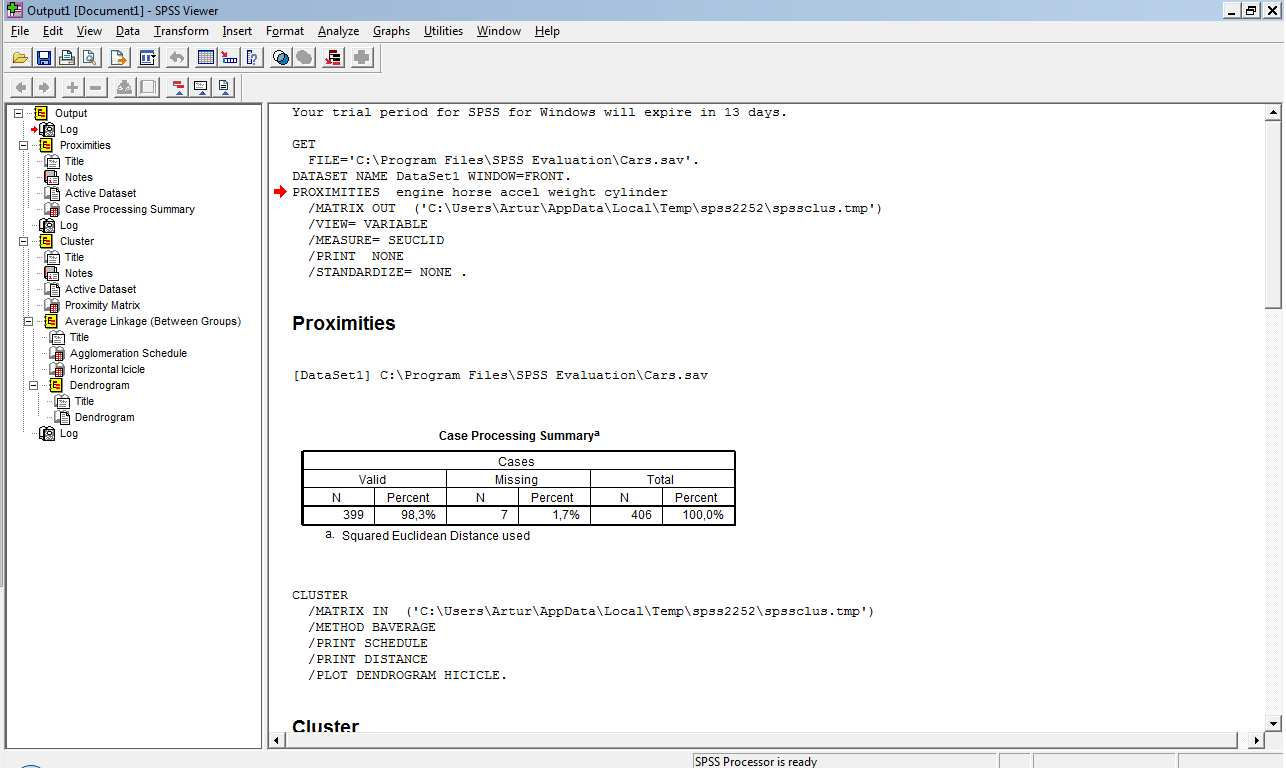The height and width of the screenshot is (768, 1286).
Task: Select Notes under the Proximities node
Action: (x=79, y=177)
